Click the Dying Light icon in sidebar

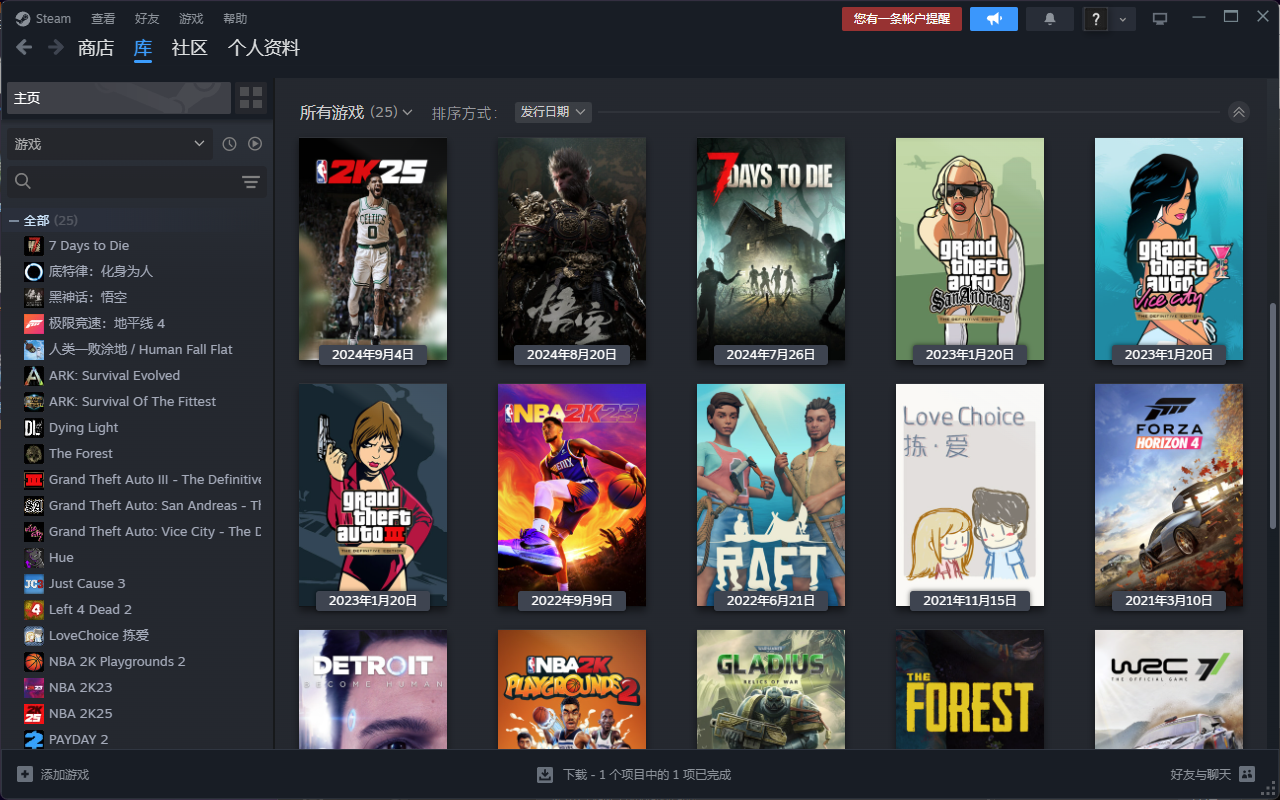point(34,427)
